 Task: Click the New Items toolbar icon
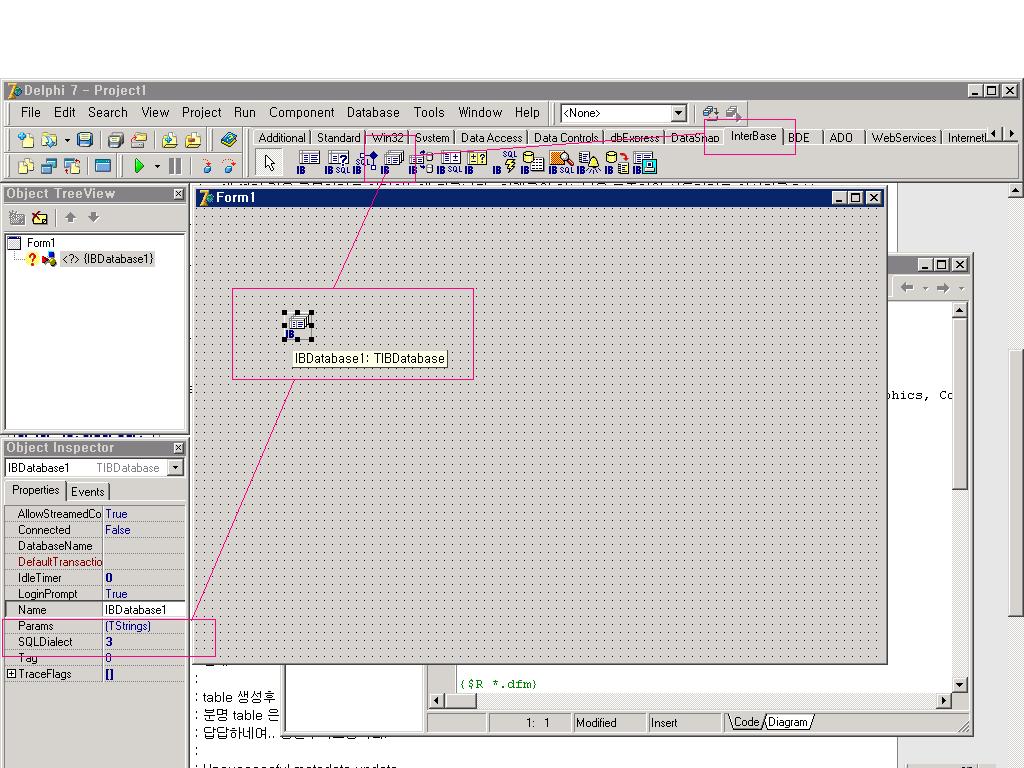pyautogui.click(x=25, y=140)
